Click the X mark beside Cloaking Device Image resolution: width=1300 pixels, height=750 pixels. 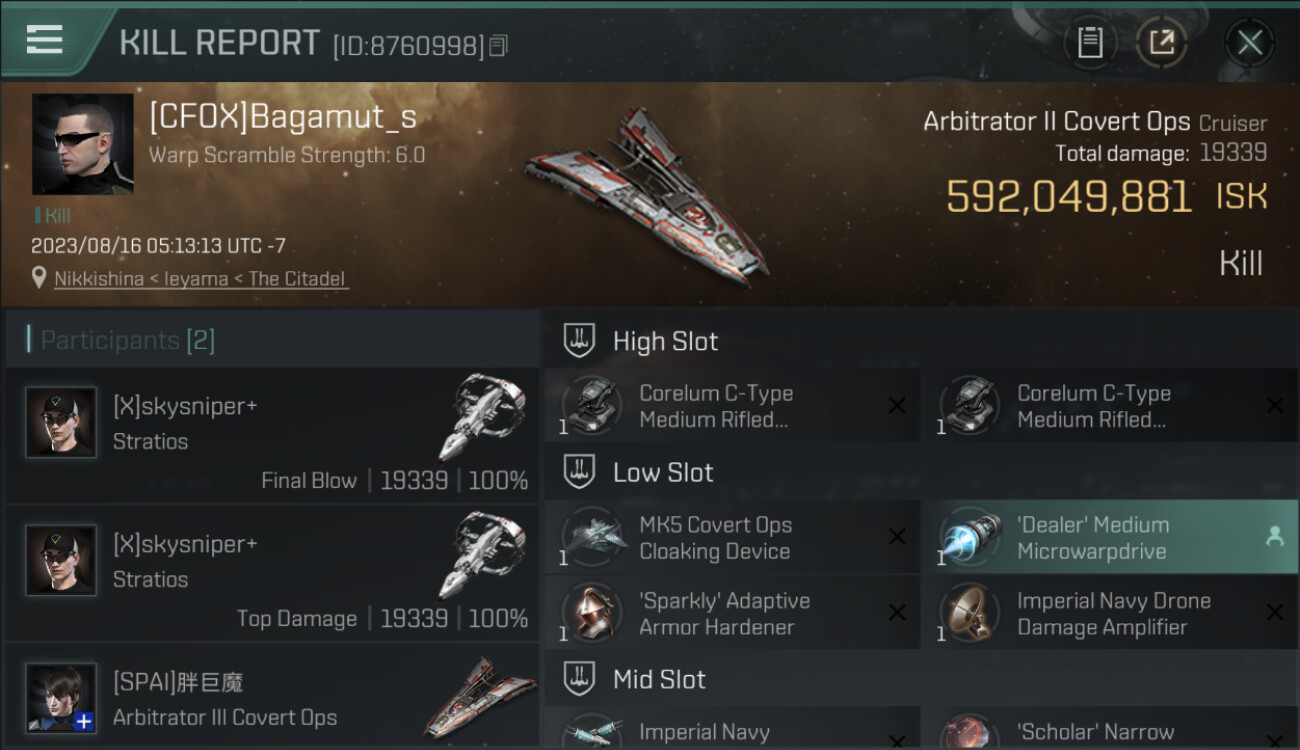(x=897, y=537)
